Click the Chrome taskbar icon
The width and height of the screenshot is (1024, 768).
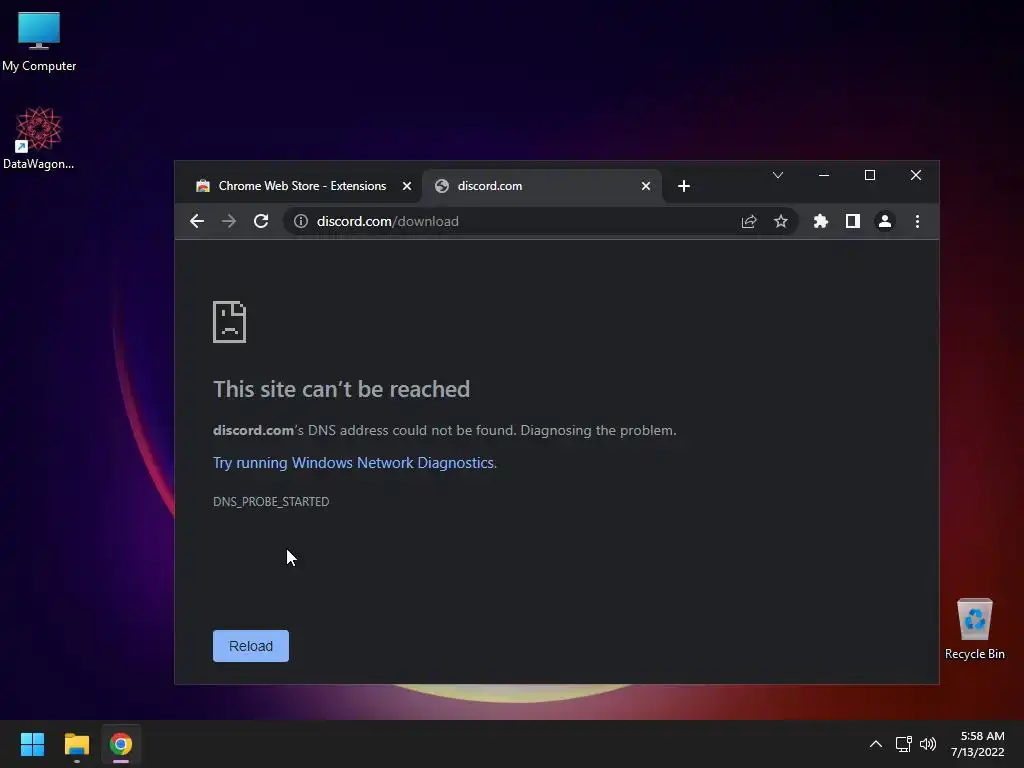pos(121,744)
